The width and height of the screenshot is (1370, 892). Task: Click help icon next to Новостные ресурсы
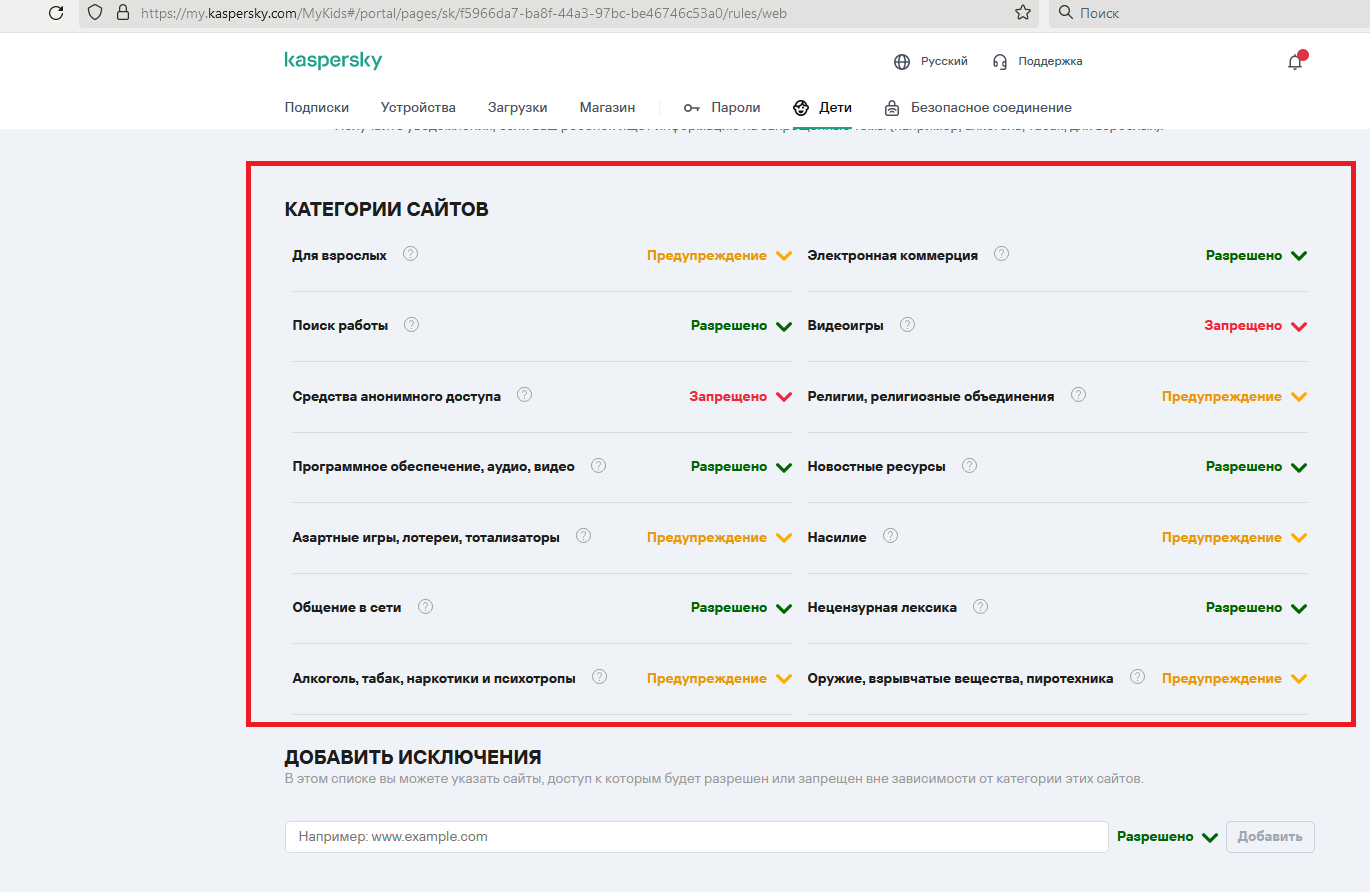click(969, 466)
